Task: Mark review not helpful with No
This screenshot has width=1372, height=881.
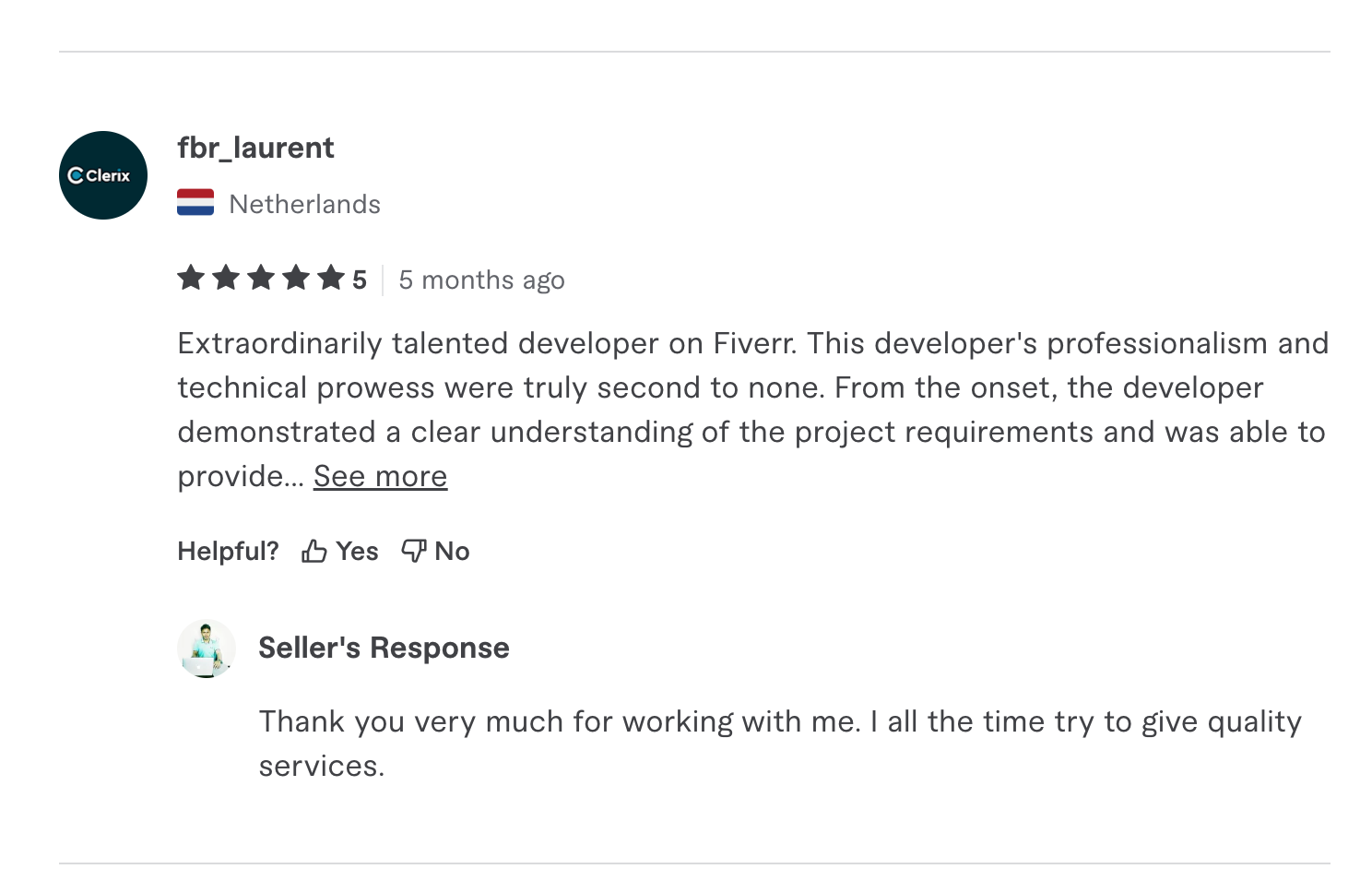Action: (x=452, y=552)
